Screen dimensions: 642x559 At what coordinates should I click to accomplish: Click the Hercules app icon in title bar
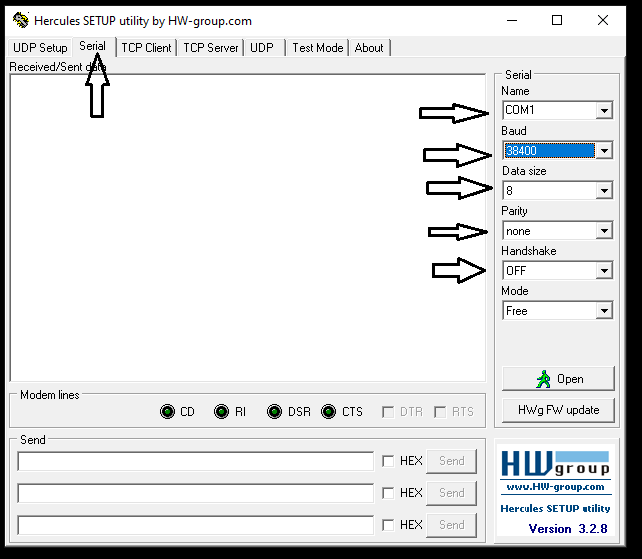[20, 20]
